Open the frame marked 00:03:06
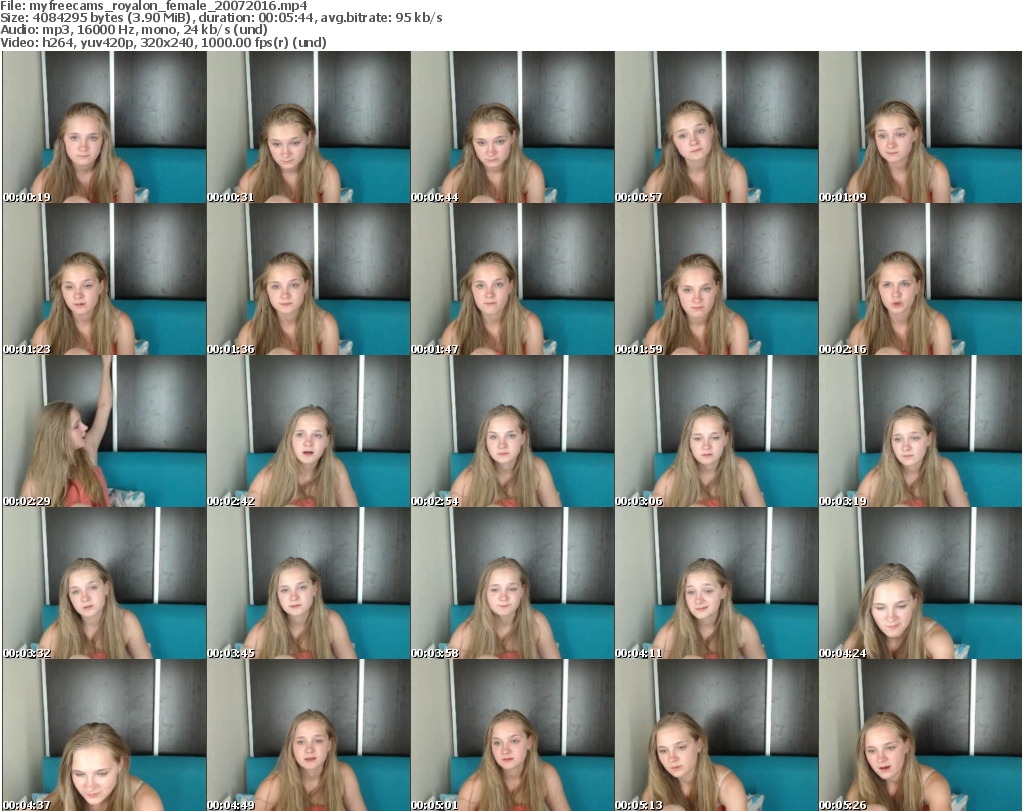Viewport: 1024px width, 811px height. point(716,431)
